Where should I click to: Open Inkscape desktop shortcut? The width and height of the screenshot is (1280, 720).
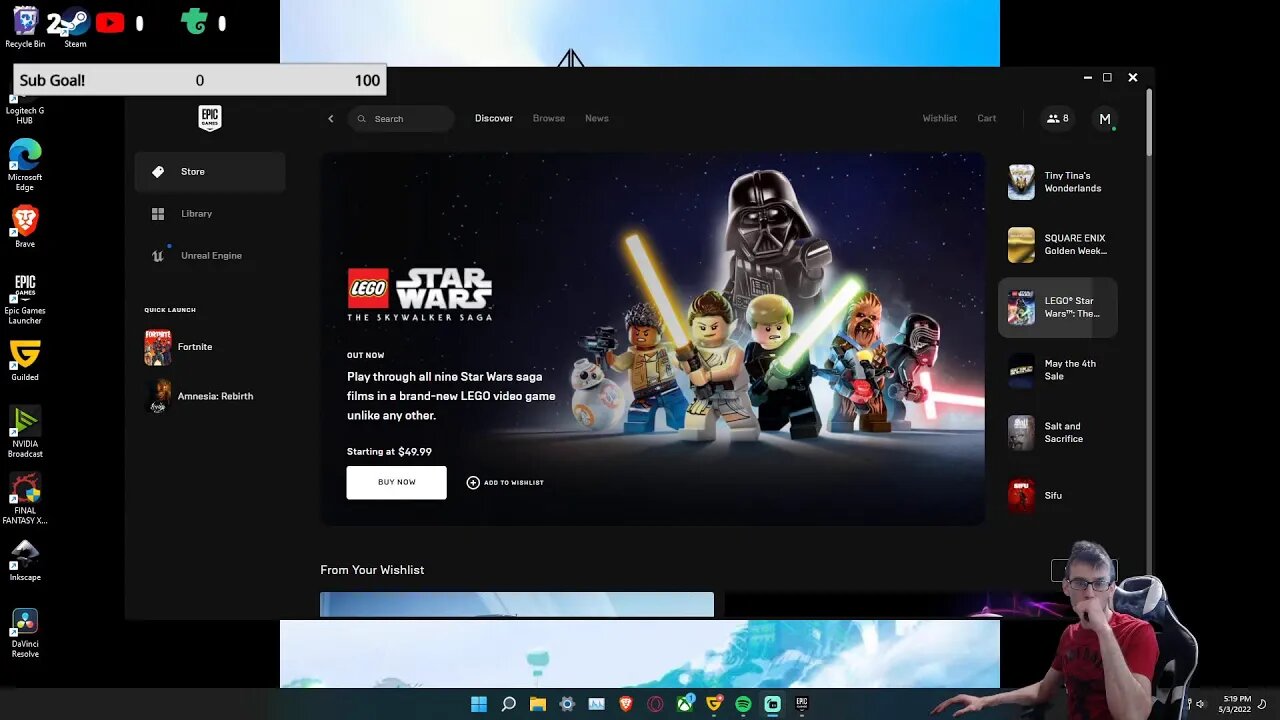point(25,560)
